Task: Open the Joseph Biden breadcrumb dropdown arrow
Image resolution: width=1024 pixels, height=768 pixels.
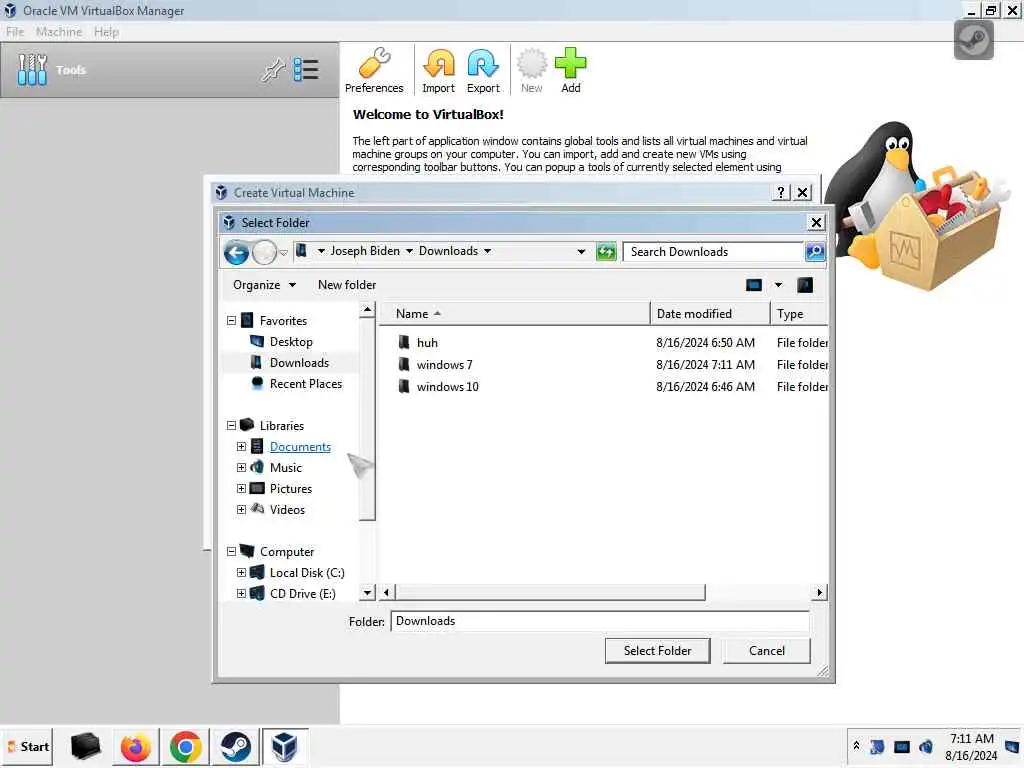Action: pos(409,251)
